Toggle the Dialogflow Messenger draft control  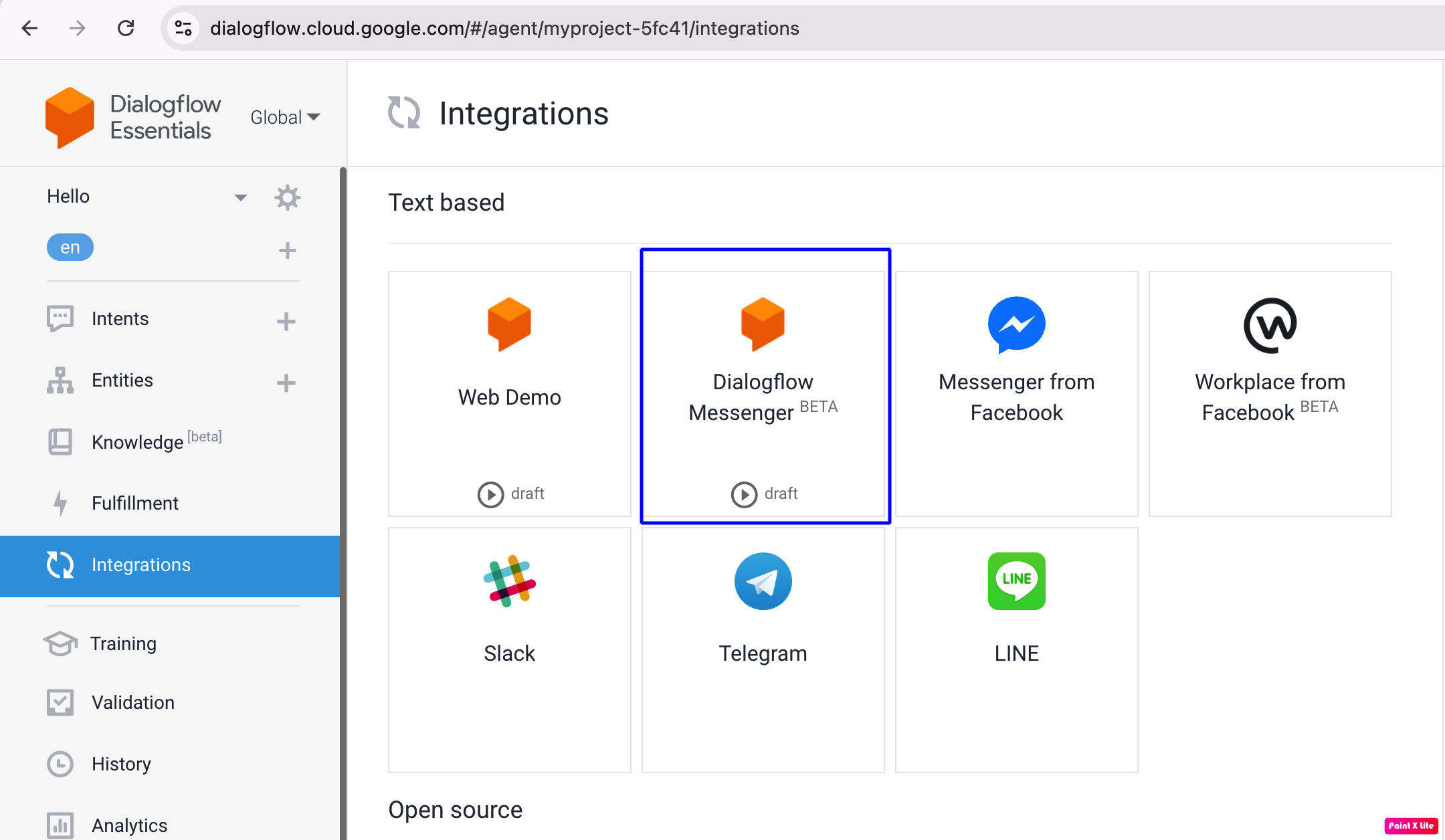coord(744,495)
